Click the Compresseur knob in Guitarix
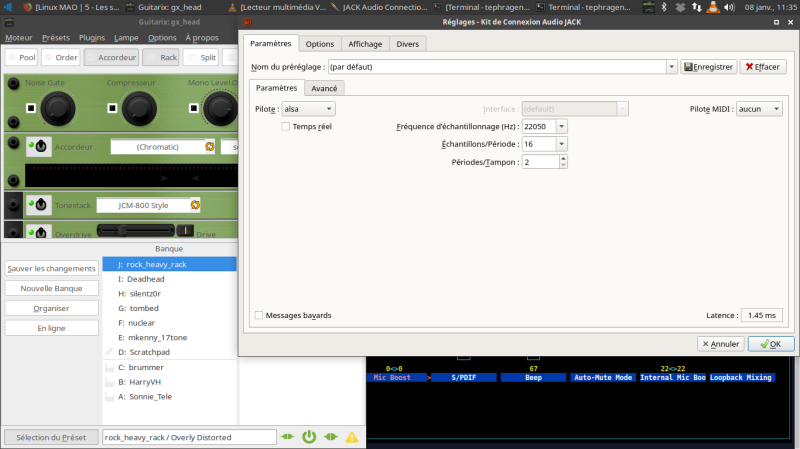The width and height of the screenshot is (800, 449). pyautogui.click(x=139, y=109)
